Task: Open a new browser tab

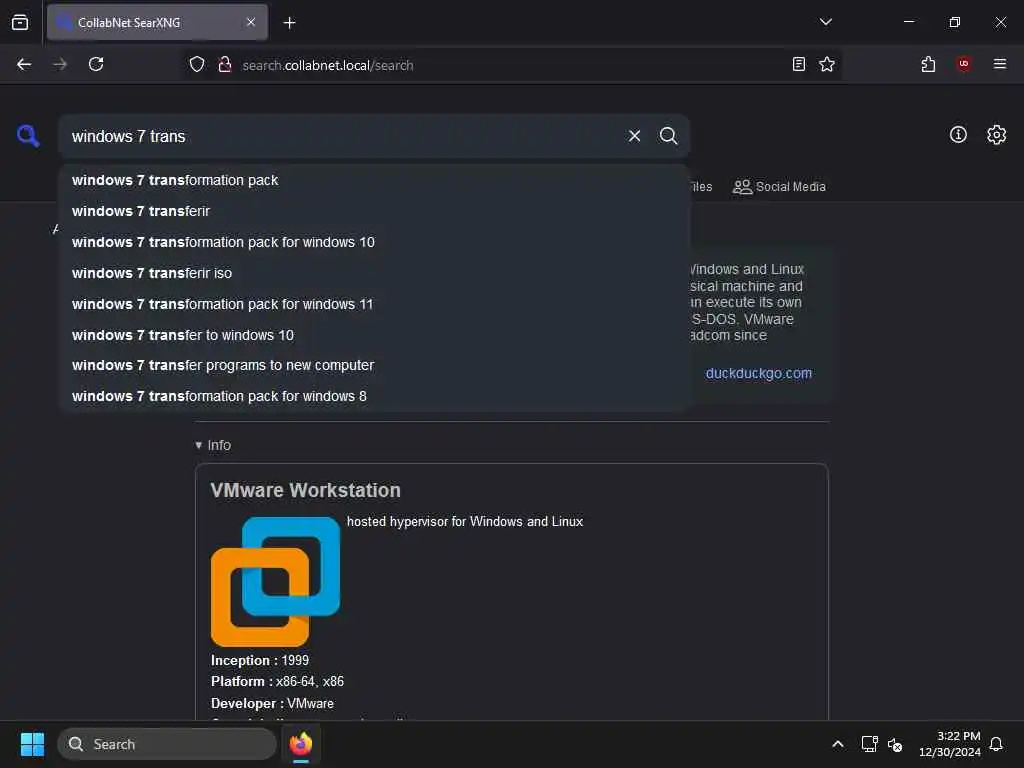Action: tap(289, 23)
